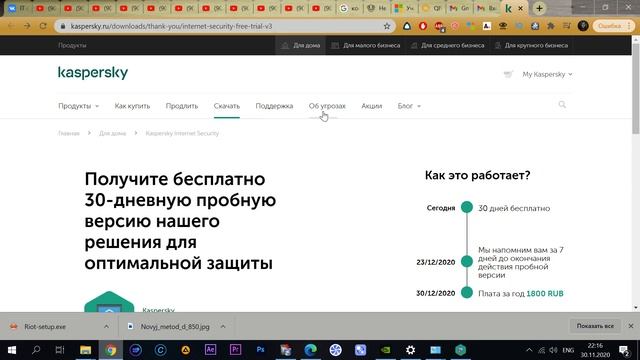Open Task View in the taskbar

pos(60,350)
